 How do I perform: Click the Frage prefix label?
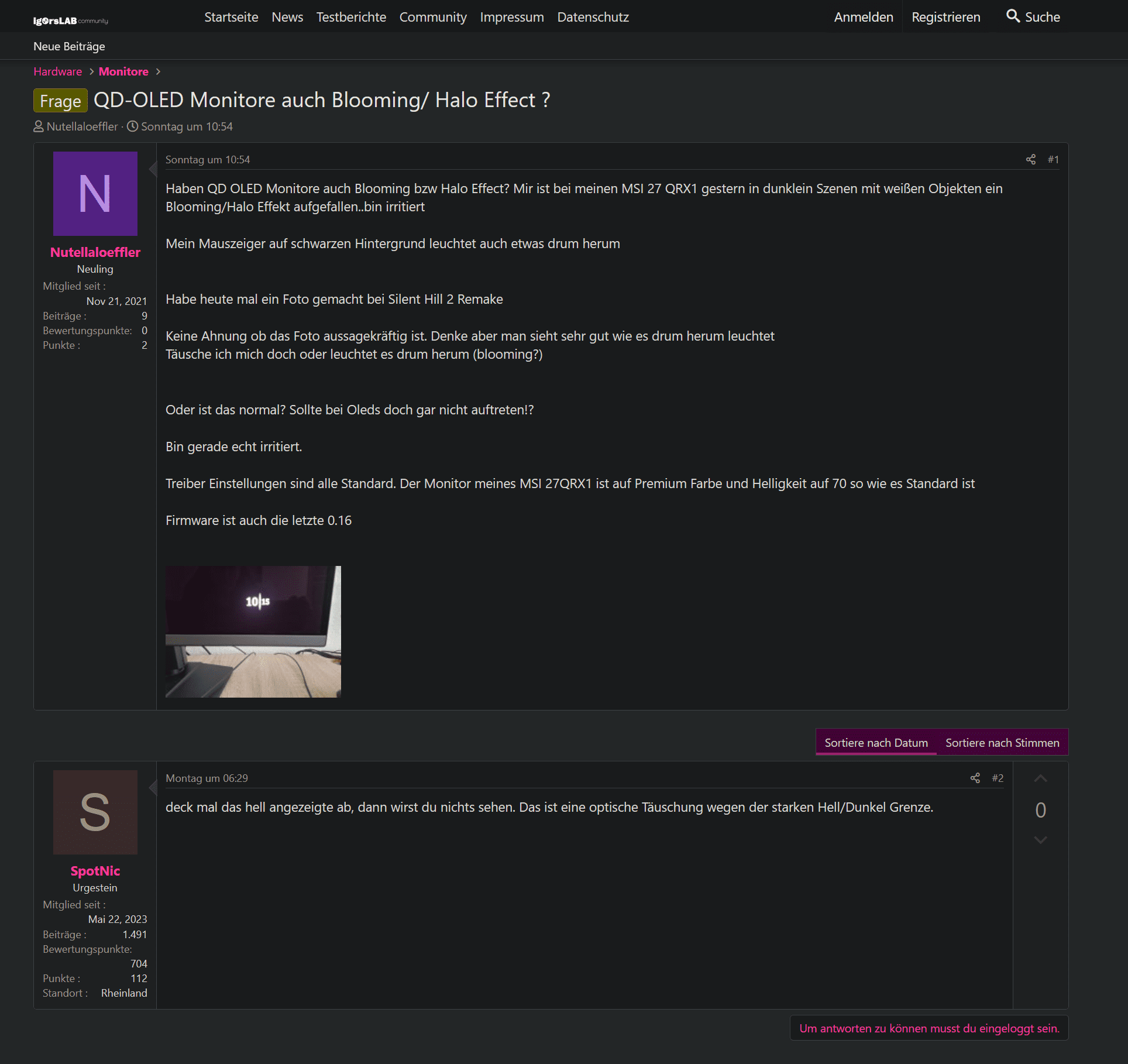click(x=60, y=101)
